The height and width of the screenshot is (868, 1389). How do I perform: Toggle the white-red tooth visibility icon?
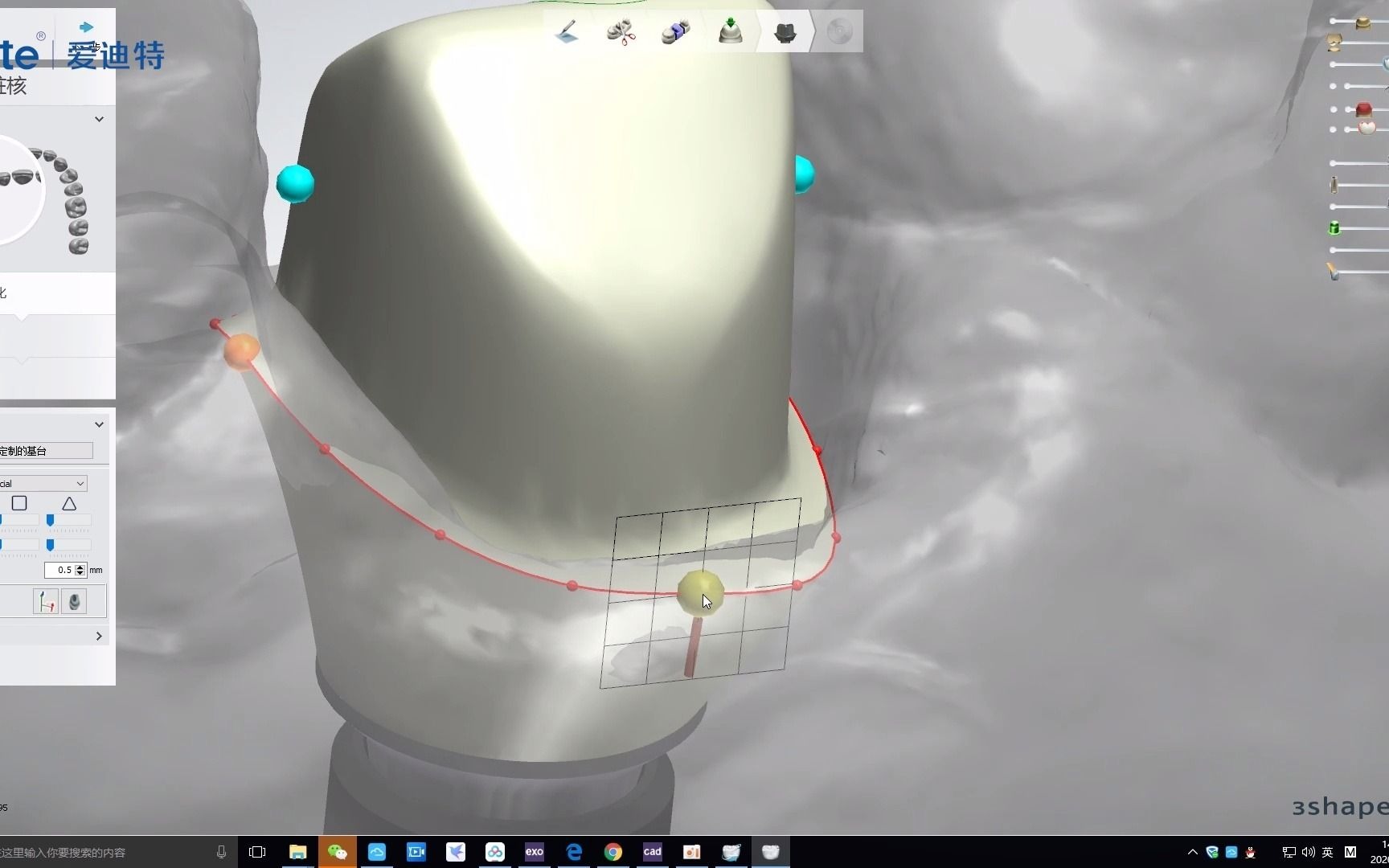[x=1366, y=128]
